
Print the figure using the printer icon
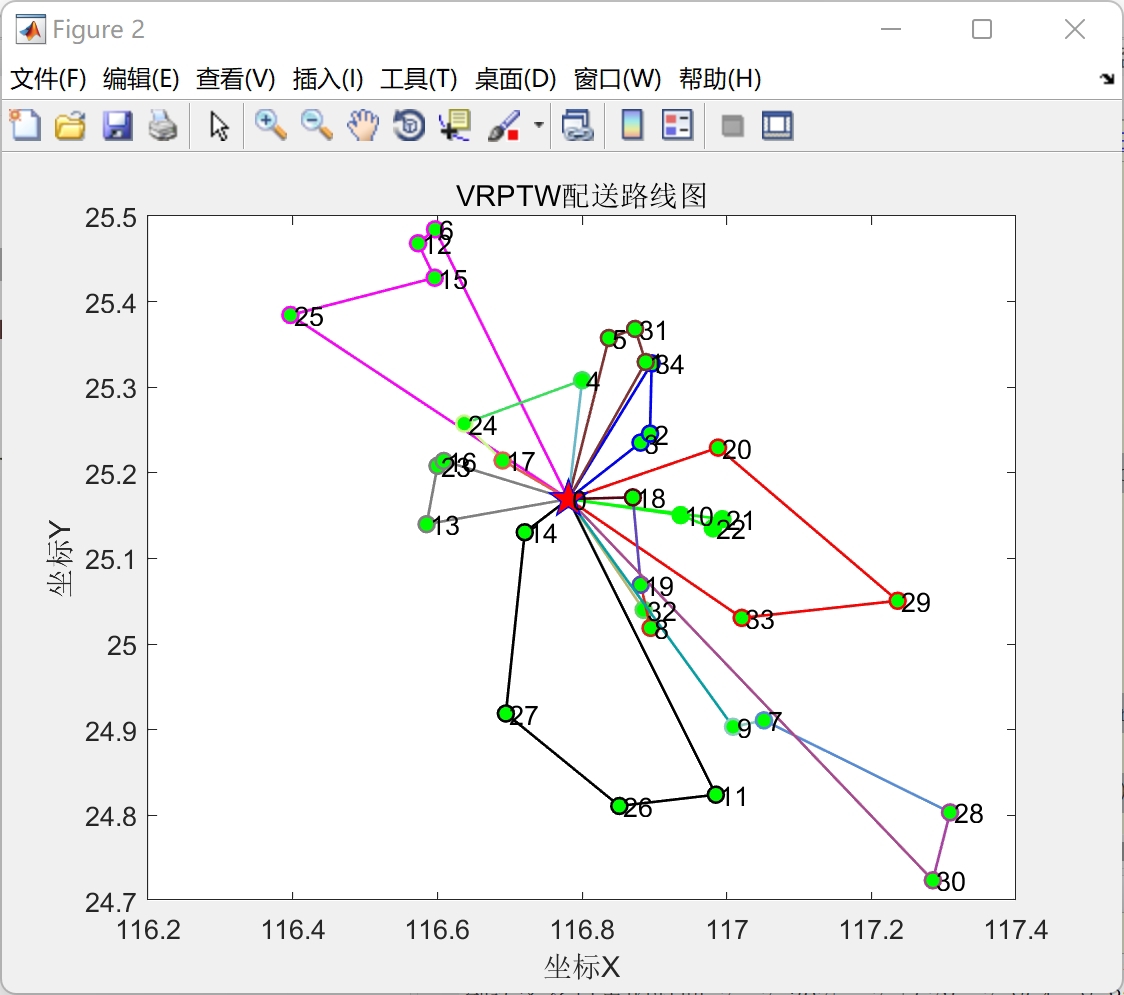point(163,125)
